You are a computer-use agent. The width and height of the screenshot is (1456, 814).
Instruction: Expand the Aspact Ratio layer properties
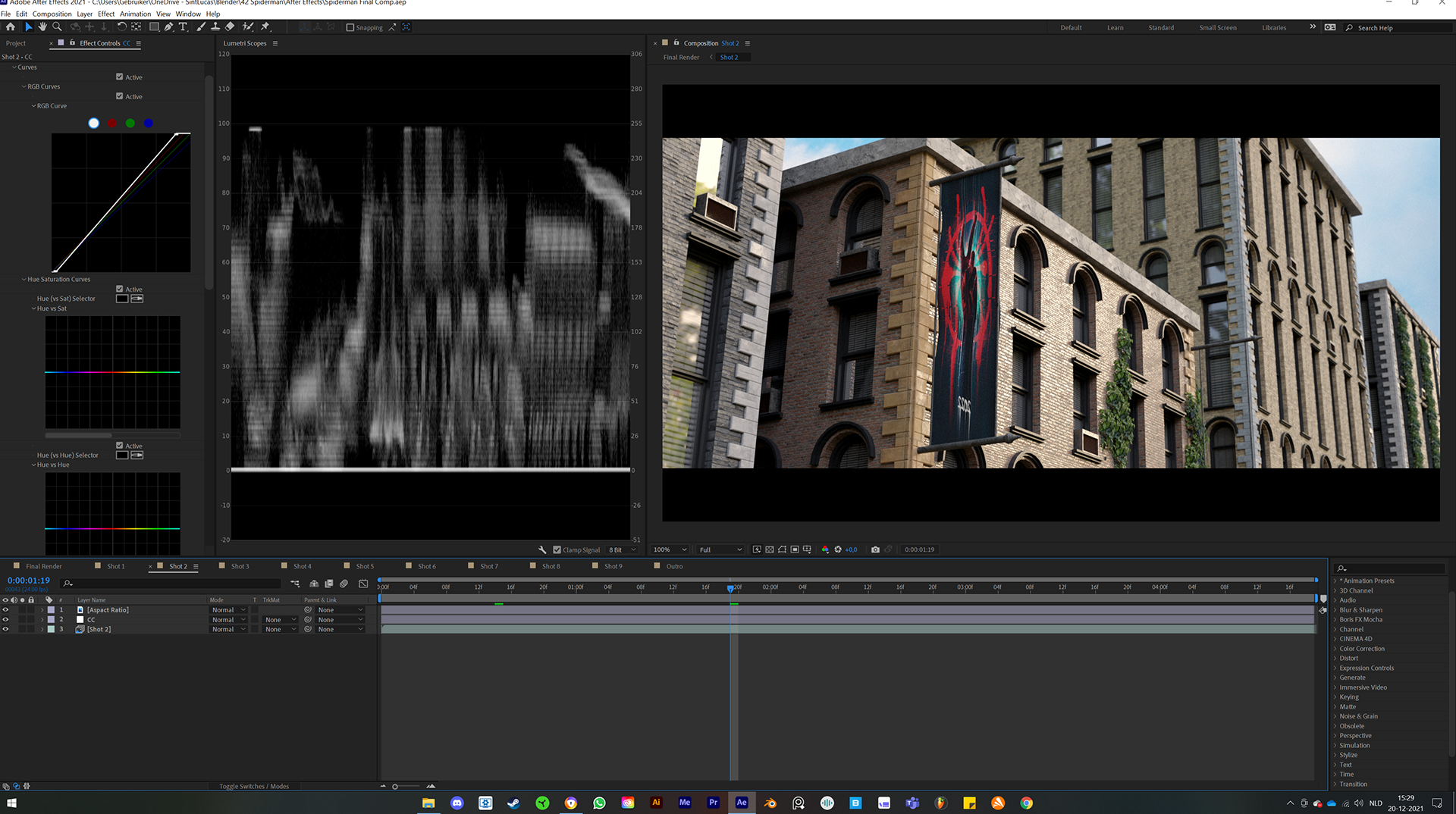click(x=42, y=610)
